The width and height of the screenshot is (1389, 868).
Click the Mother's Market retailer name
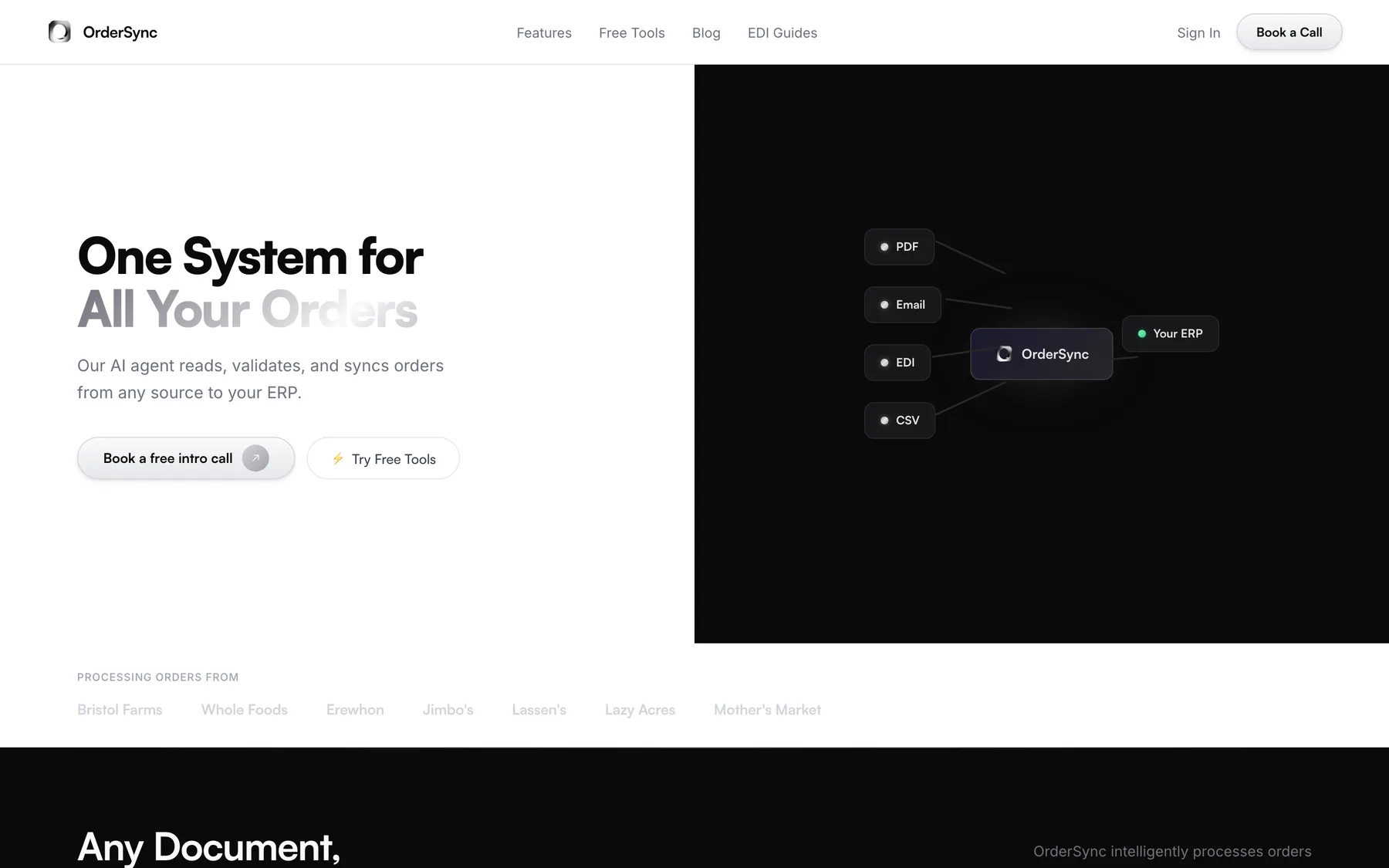[x=768, y=710]
